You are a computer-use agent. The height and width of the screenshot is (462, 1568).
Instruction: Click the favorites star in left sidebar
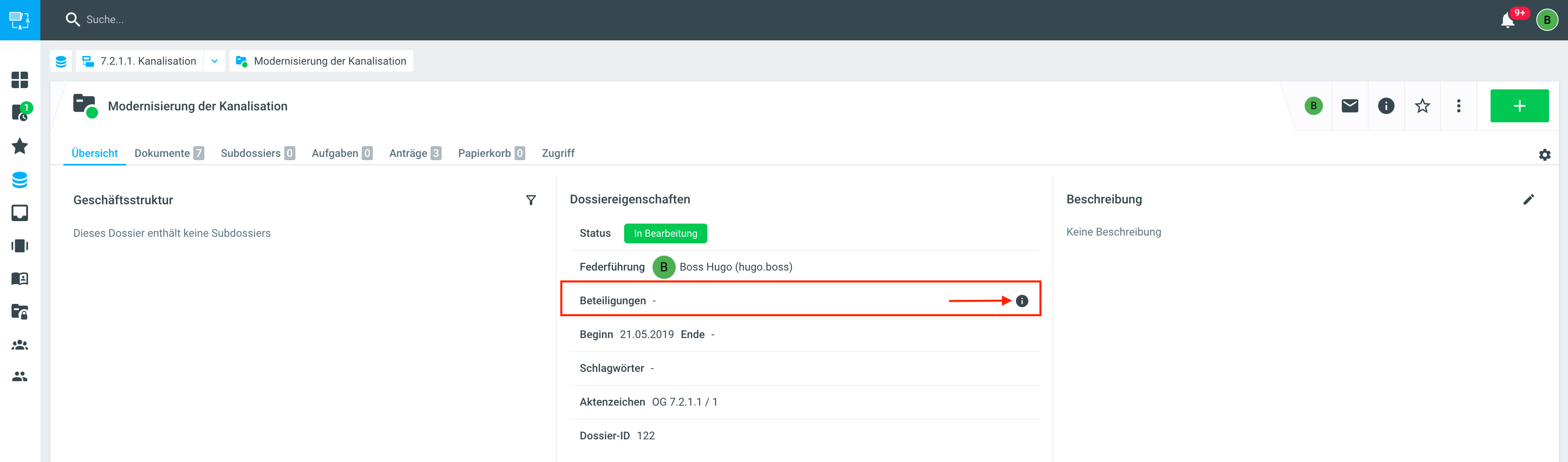coord(19,146)
